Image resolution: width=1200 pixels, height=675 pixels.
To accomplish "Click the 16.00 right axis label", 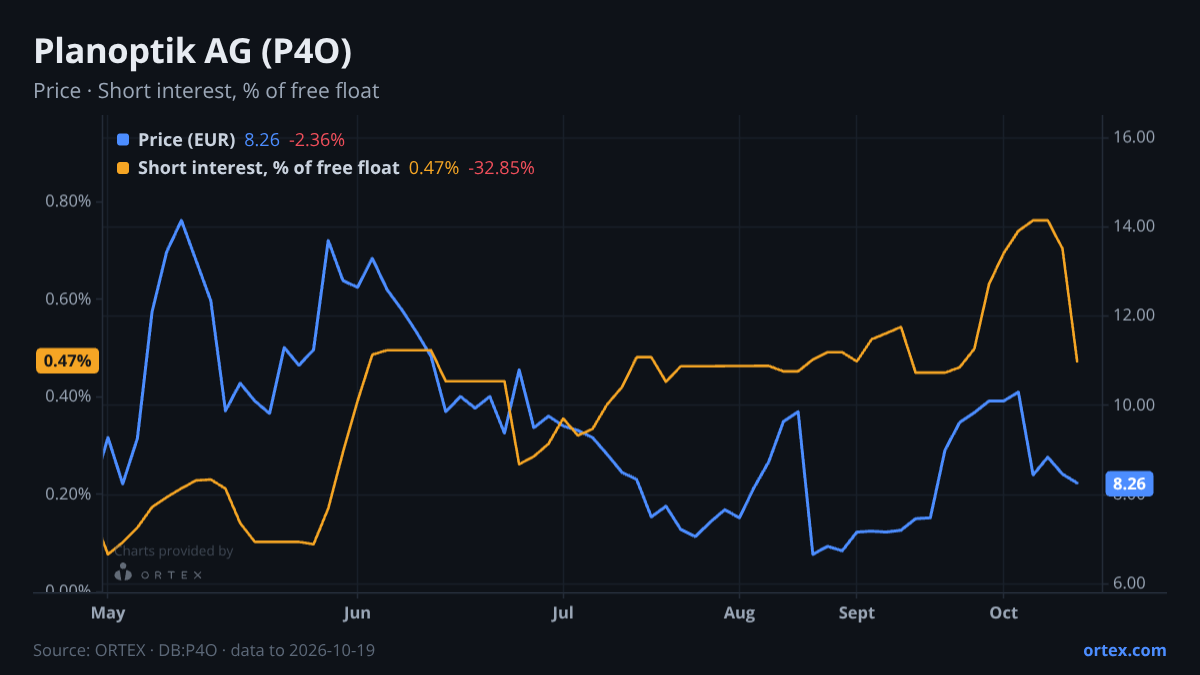I will click(x=1134, y=137).
